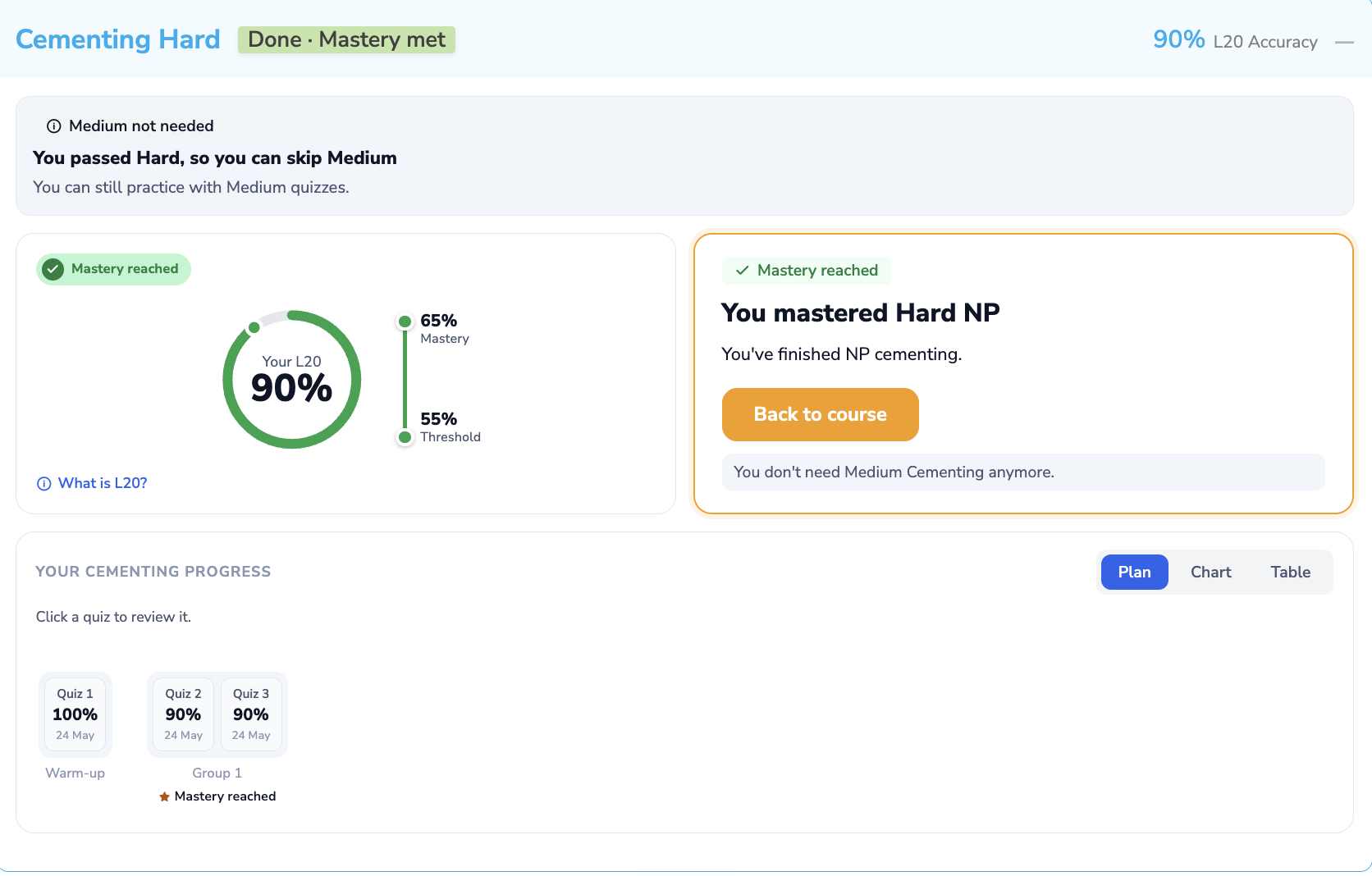Open Quiz 3 card scored 90%
This screenshot has width=1372, height=876.
pyautogui.click(x=251, y=714)
